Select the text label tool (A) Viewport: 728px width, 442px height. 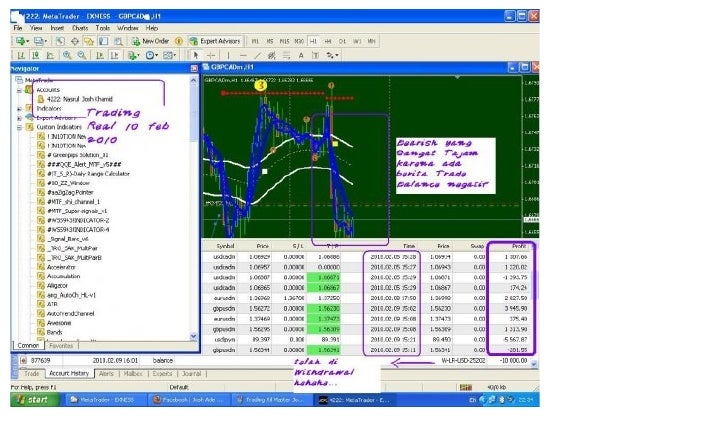point(300,55)
